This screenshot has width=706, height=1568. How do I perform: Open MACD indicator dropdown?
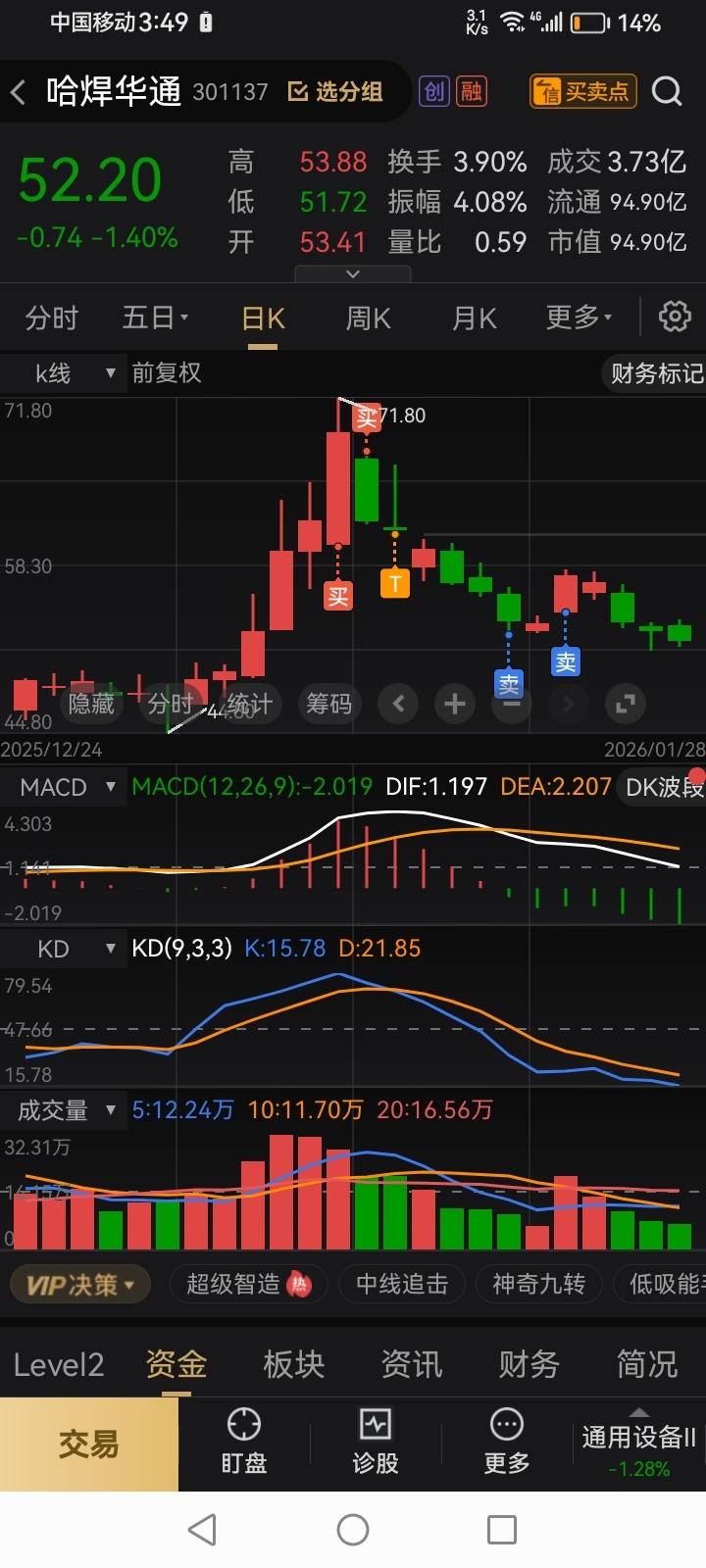click(65, 787)
